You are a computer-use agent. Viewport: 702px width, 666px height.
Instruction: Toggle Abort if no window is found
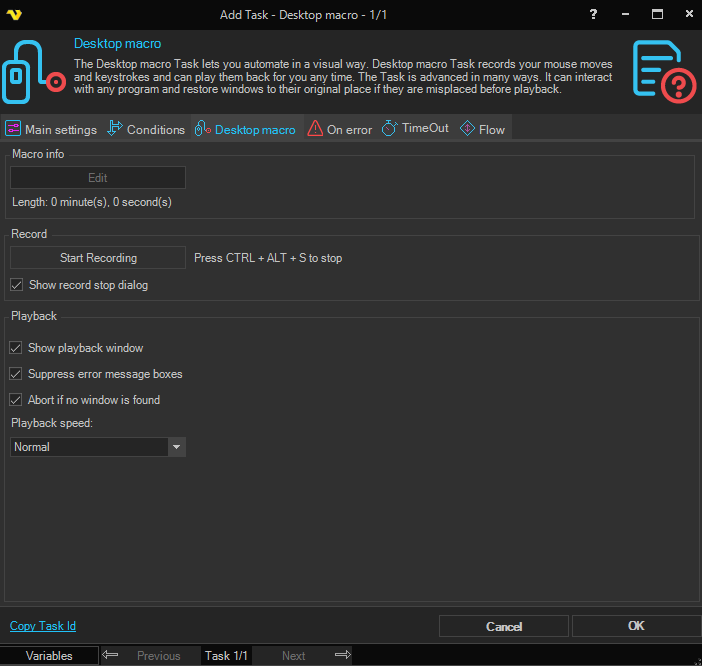[x=16, y=400]
